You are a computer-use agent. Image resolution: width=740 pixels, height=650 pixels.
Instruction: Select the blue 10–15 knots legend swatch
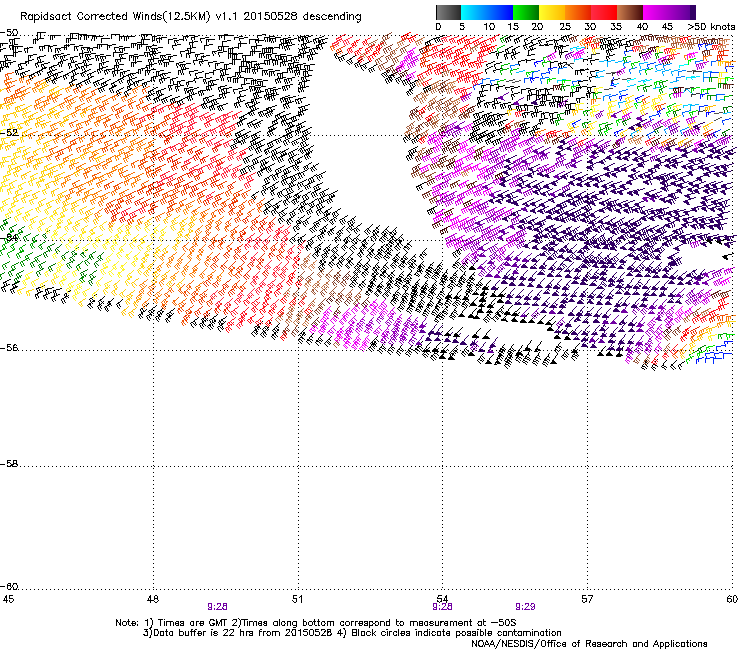pos(500,12)
